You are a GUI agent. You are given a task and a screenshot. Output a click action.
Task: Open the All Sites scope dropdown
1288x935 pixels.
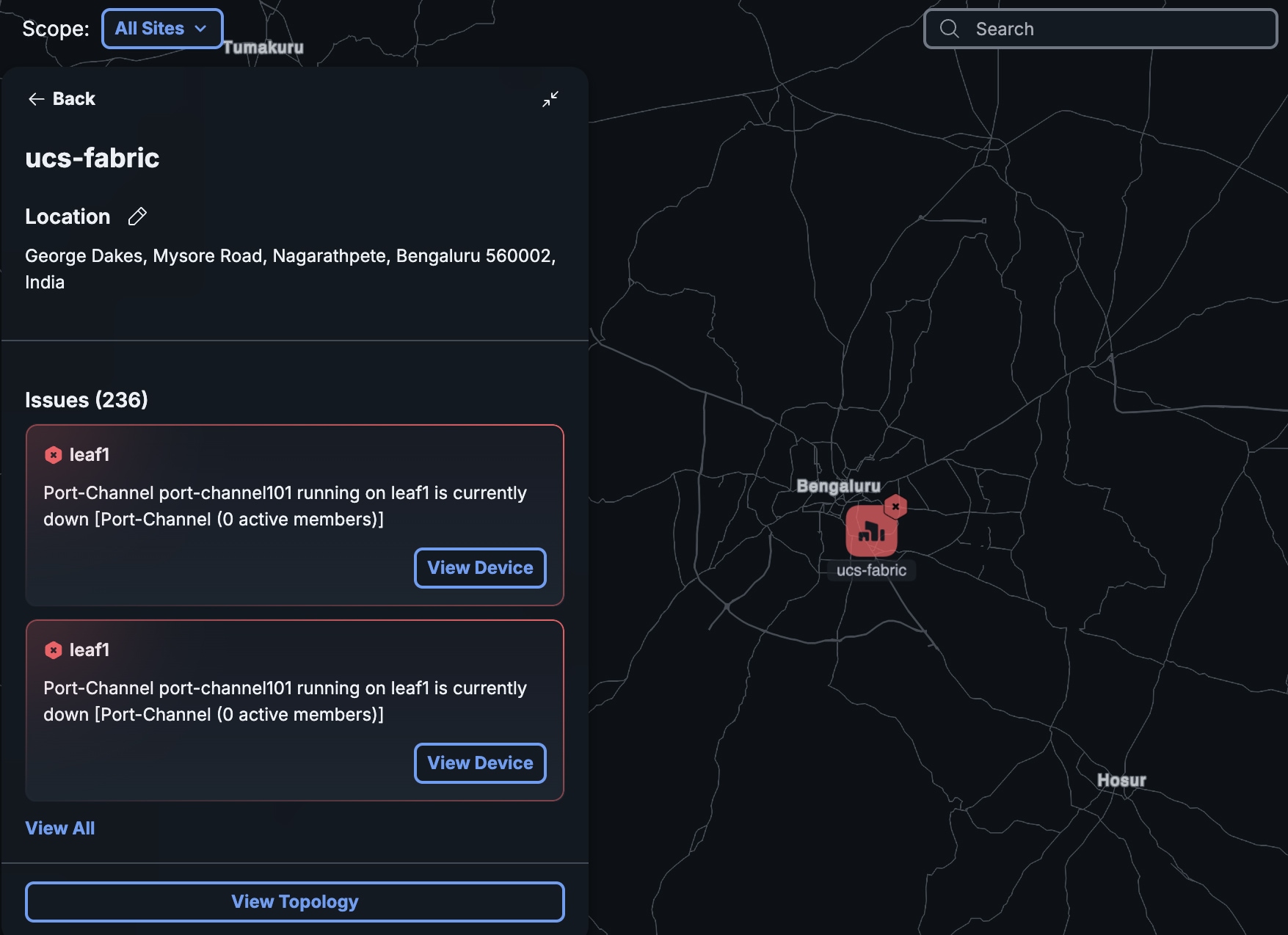162,29
